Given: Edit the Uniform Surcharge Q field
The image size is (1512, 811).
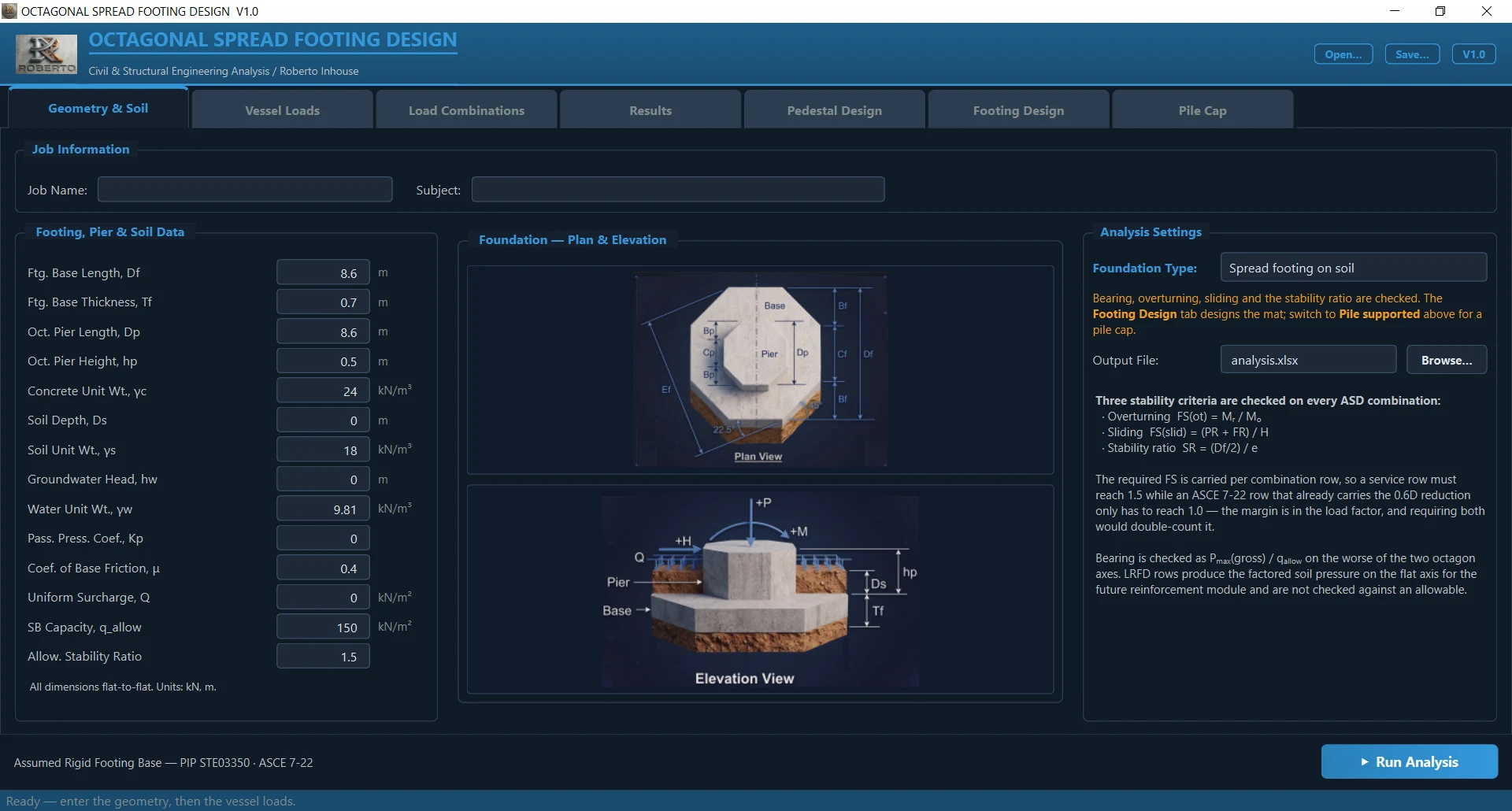Looking at the screenshot, I should click(x=323, y=598).
